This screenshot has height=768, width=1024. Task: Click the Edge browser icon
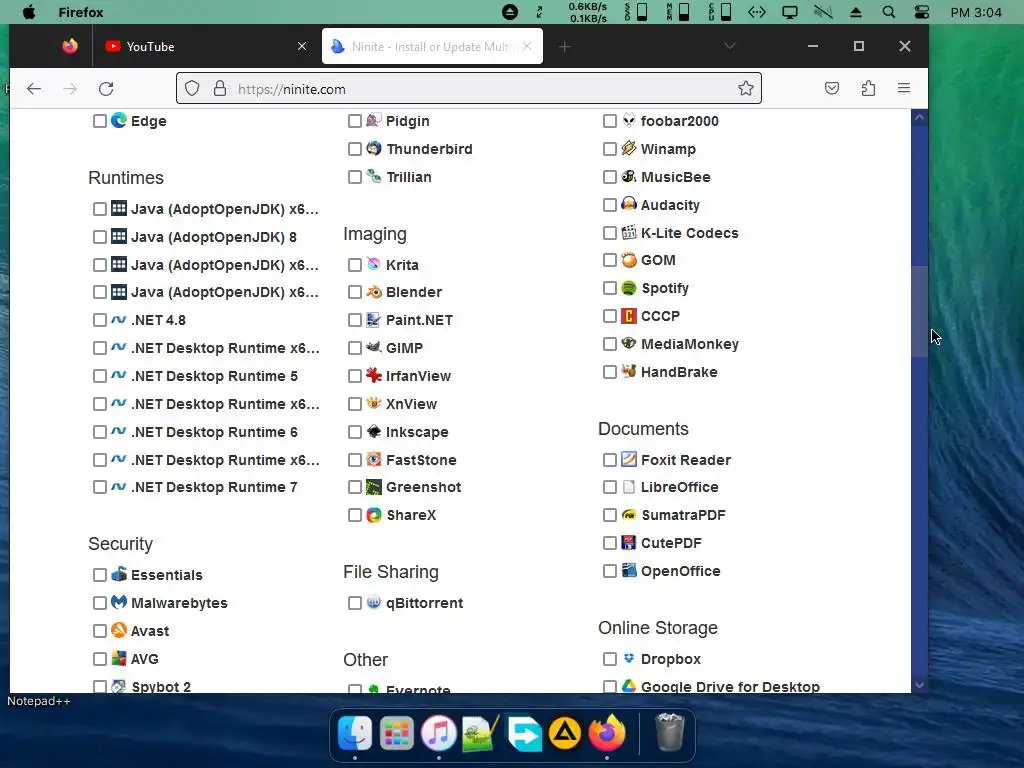tap(119, 120)
